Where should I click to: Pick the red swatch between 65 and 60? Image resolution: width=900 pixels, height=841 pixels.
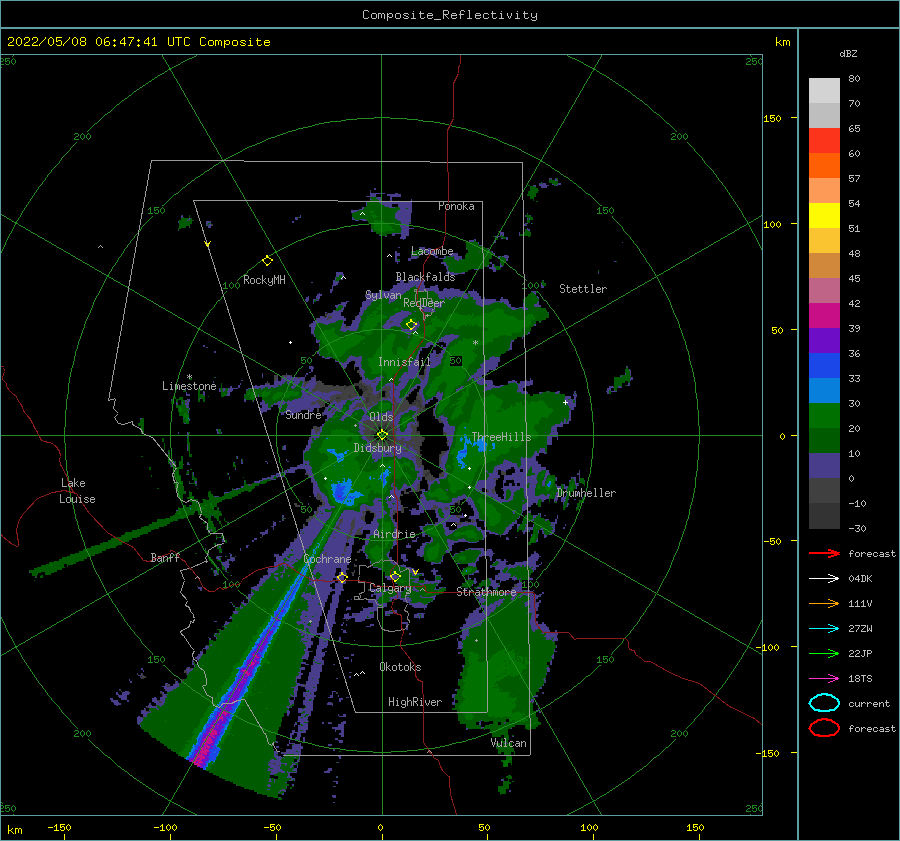pos(824,141)
